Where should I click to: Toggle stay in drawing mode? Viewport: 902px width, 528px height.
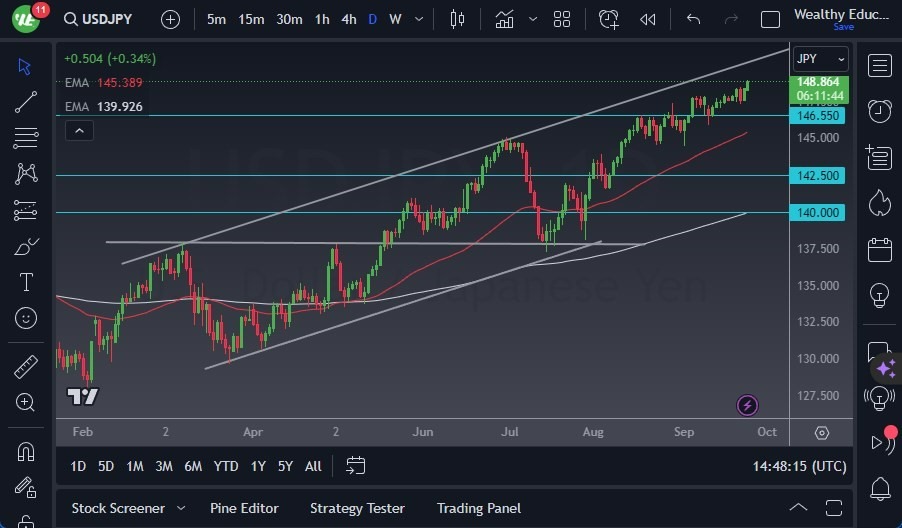point(25,488)
